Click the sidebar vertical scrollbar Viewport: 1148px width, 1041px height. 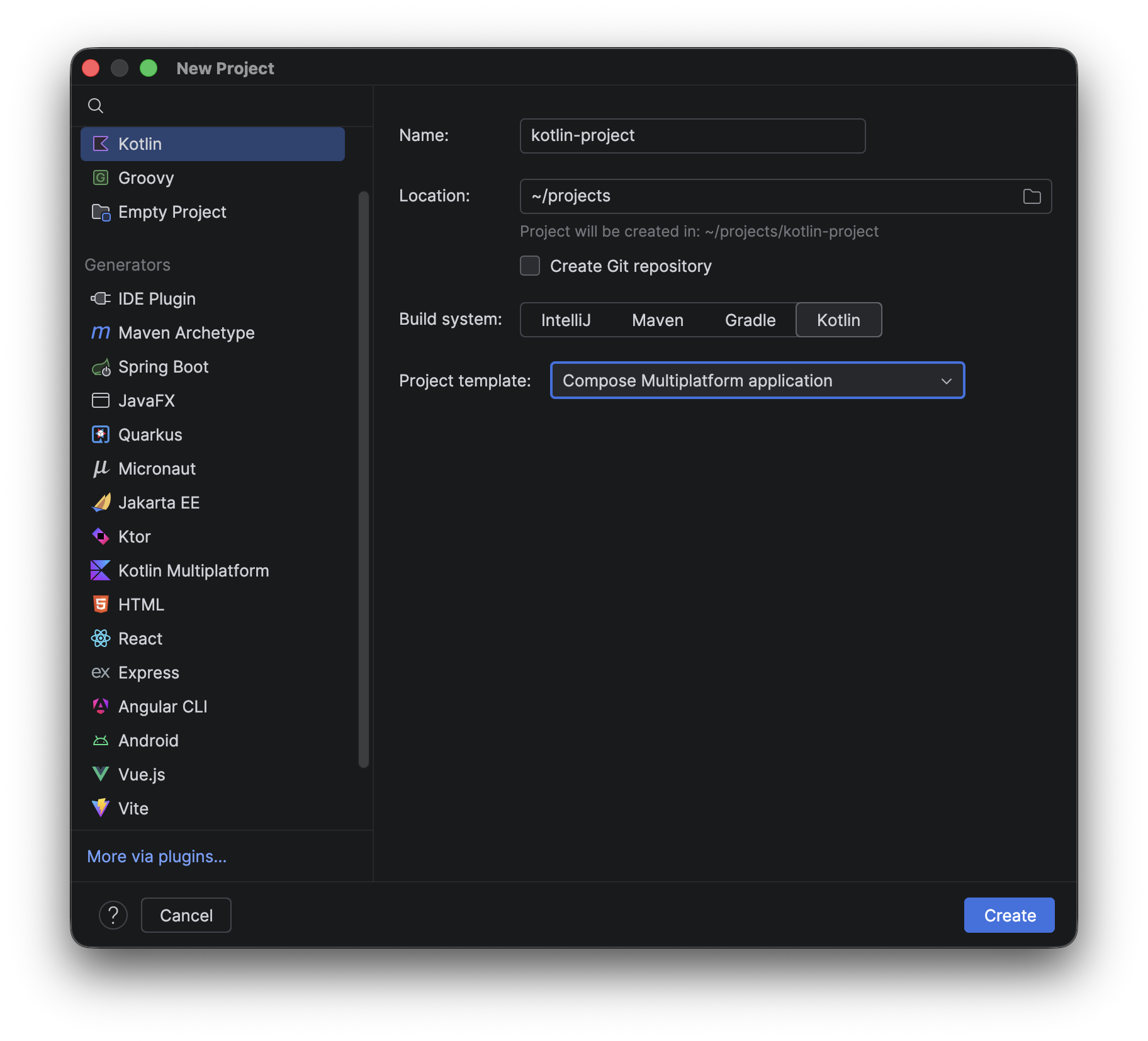364,480
